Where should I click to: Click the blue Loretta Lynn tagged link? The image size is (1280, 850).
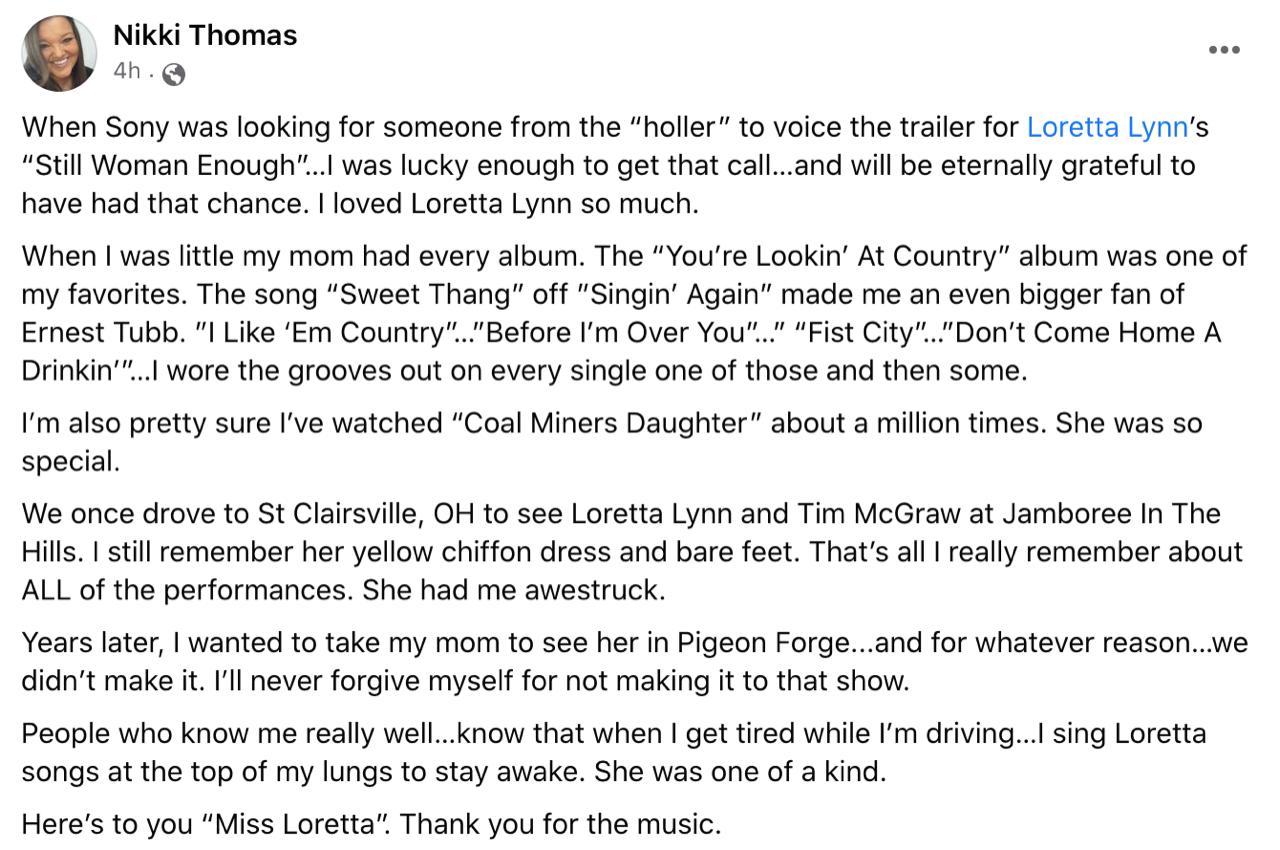tap(1107, 128)
